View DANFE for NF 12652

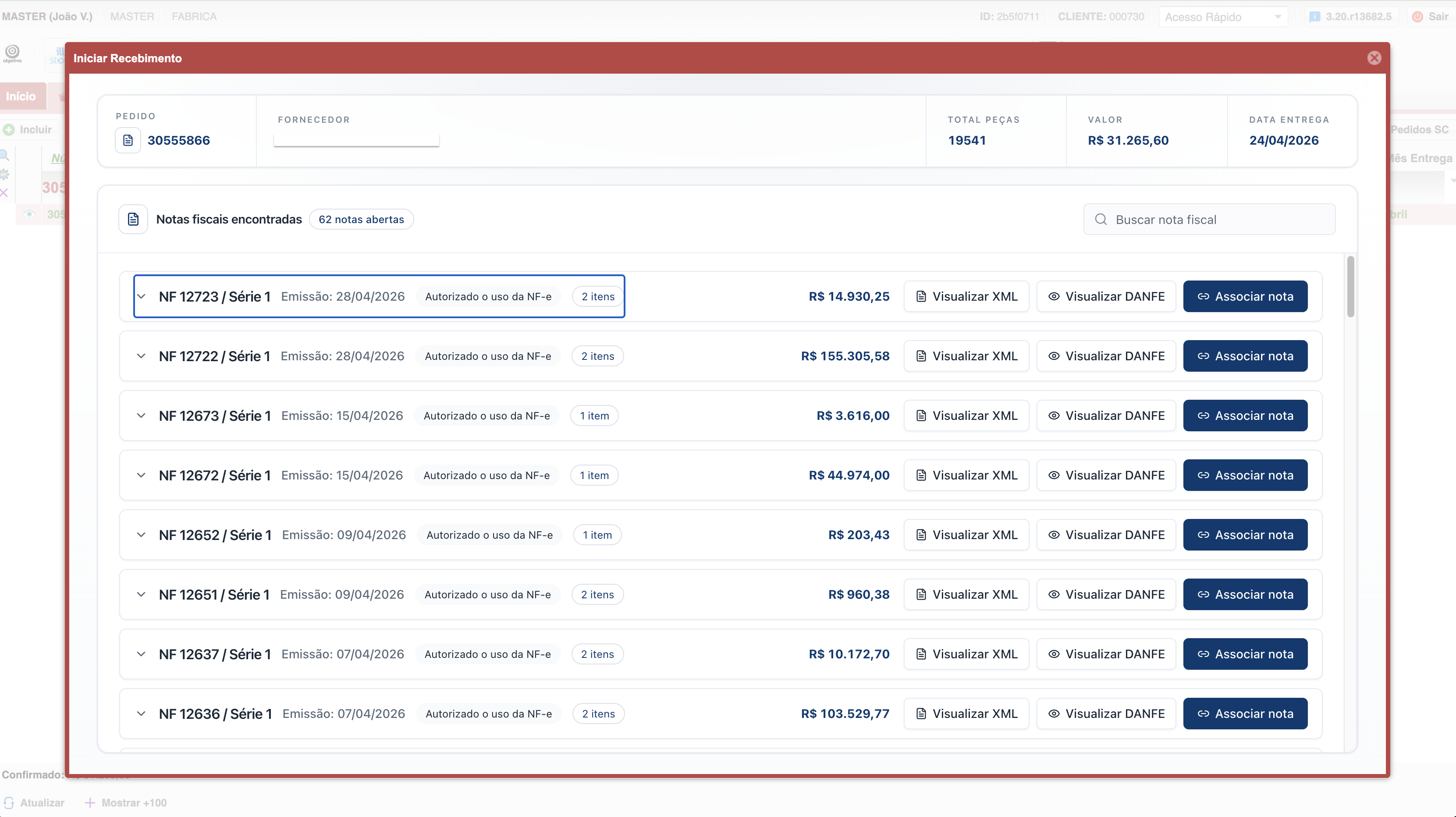pos(1106,535)
